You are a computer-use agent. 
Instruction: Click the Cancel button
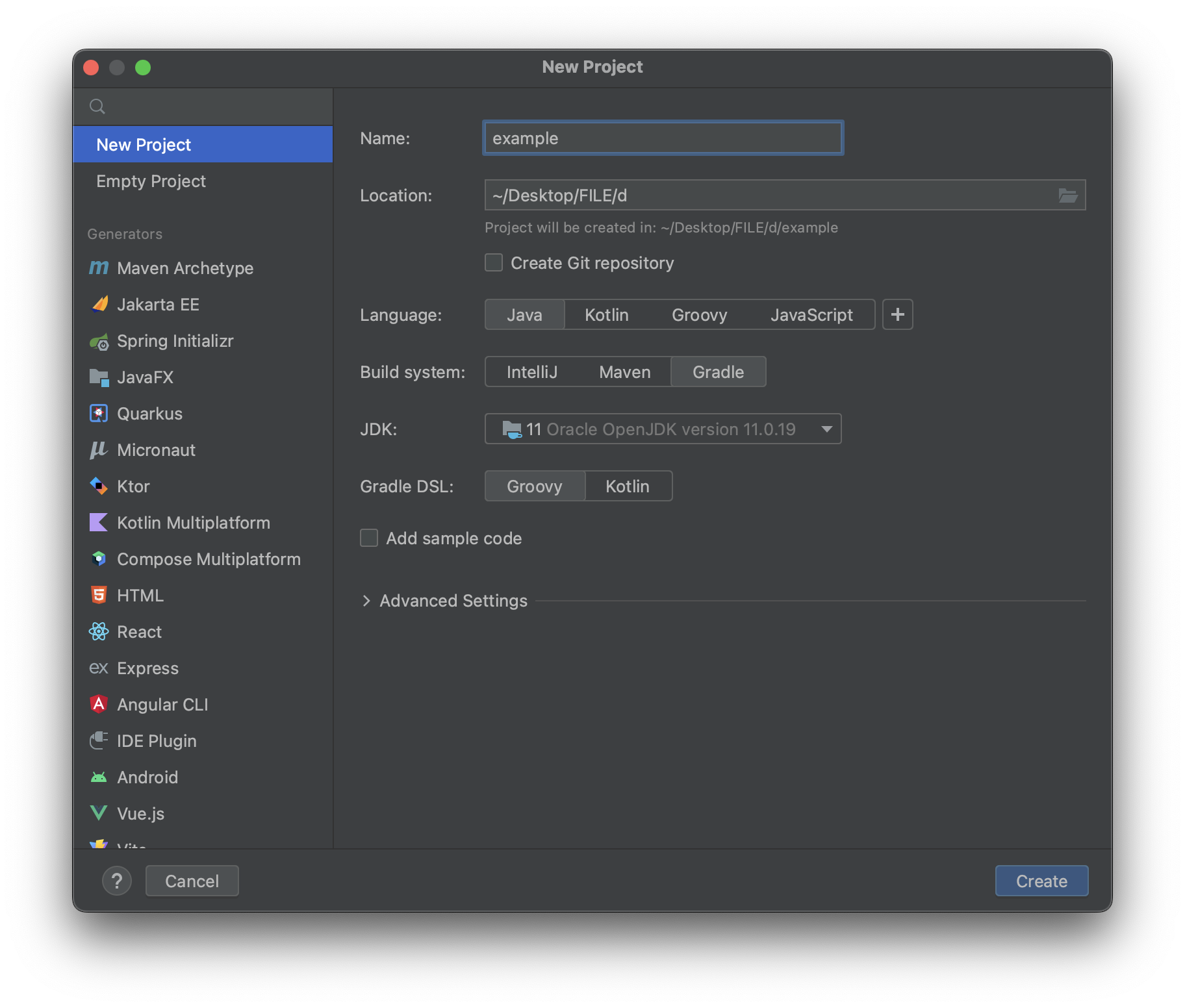click(x=192, y=881)
